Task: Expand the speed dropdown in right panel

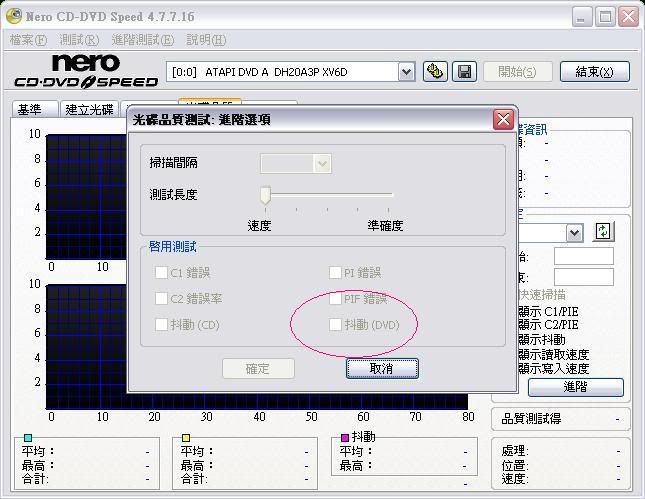Action: coord(574,232)
